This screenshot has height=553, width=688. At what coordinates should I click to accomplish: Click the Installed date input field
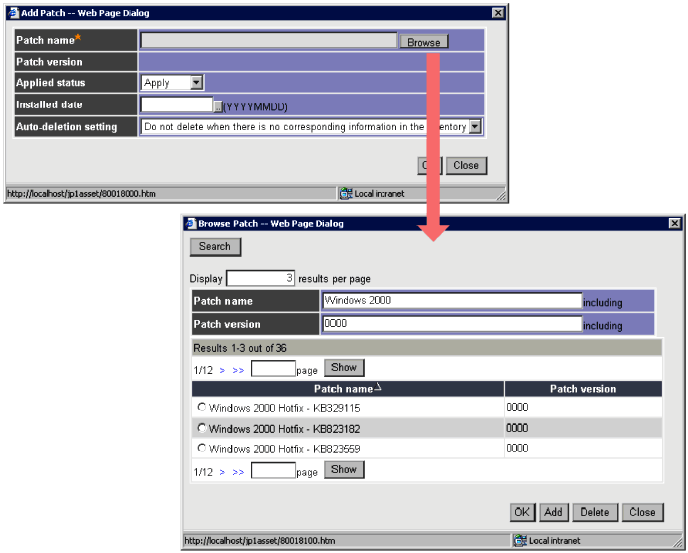[x=177, y=105]
